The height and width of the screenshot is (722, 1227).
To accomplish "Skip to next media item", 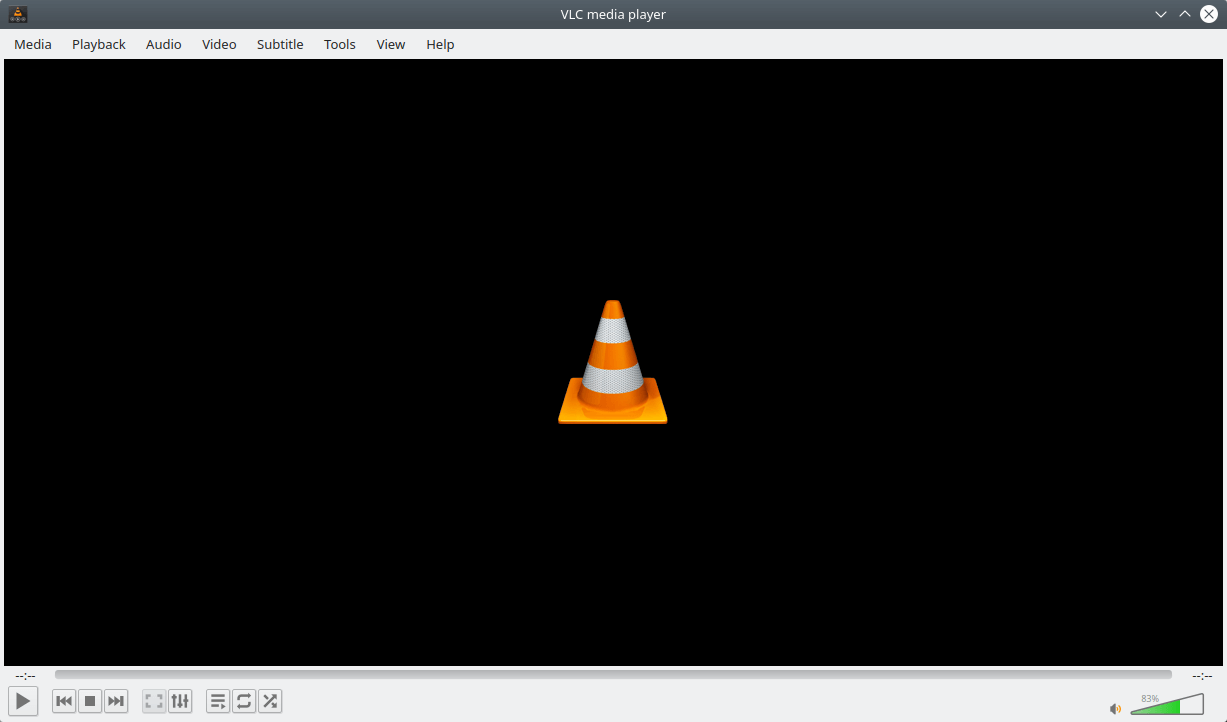I will tap(115, 701).
